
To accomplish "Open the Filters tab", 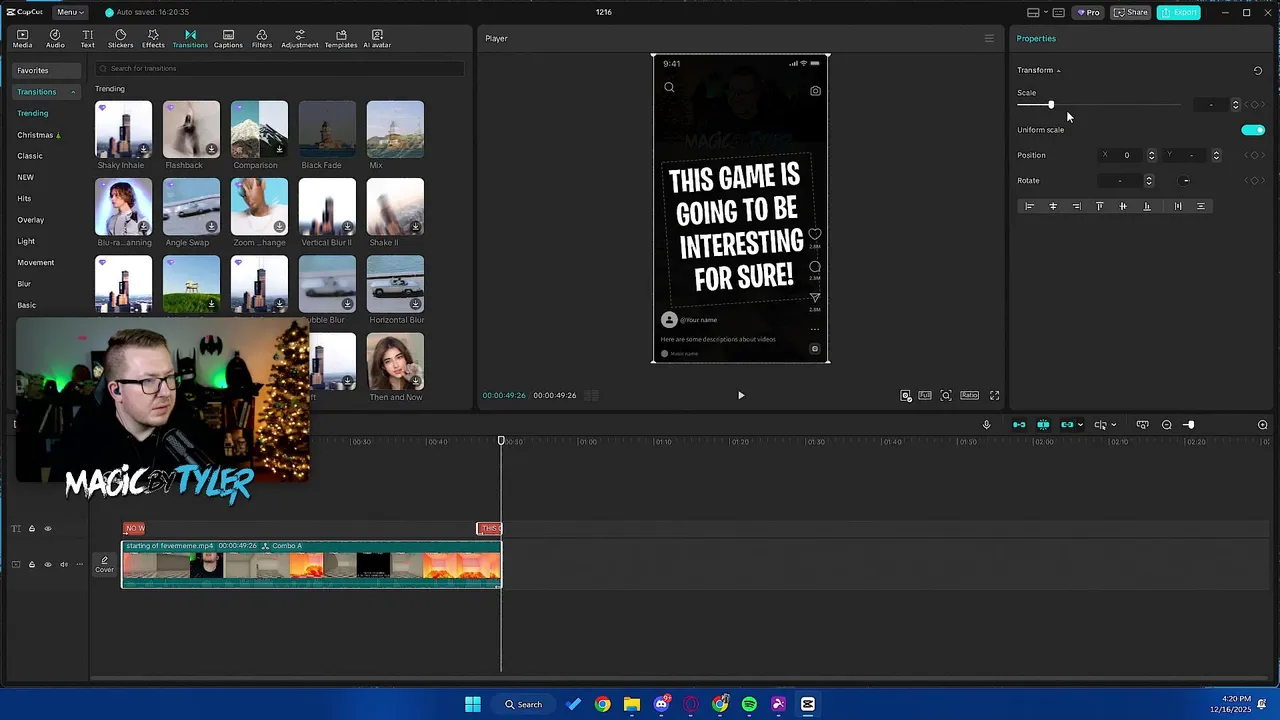I will coord(262,39).
